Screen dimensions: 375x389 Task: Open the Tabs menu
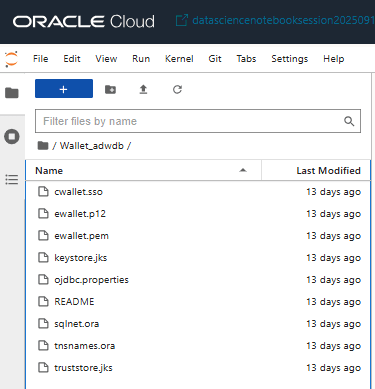(x=246, y=59)
